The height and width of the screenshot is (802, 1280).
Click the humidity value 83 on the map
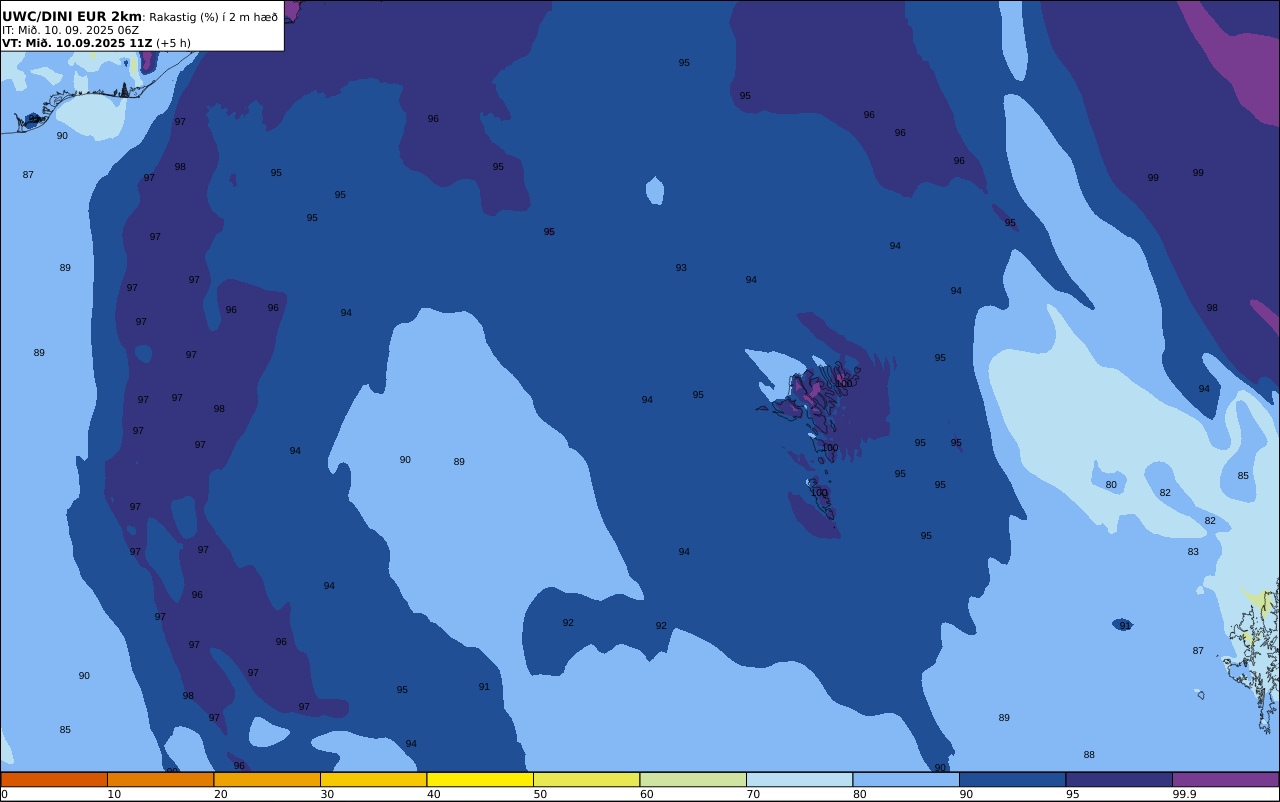tap(1193, 552)
